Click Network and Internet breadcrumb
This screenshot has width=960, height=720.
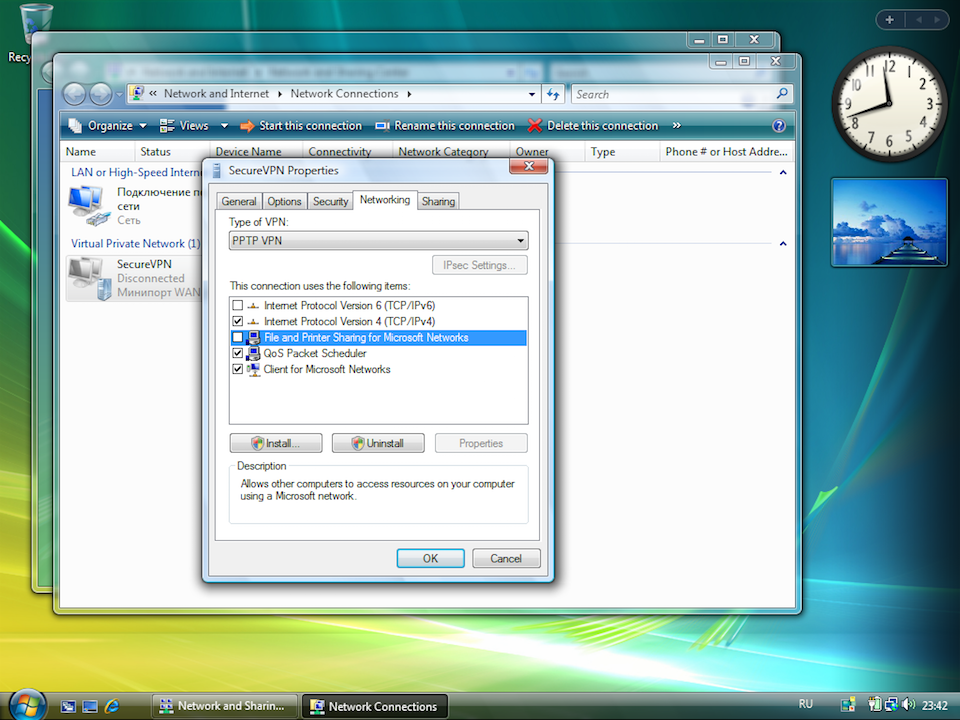tap(216, 94)
